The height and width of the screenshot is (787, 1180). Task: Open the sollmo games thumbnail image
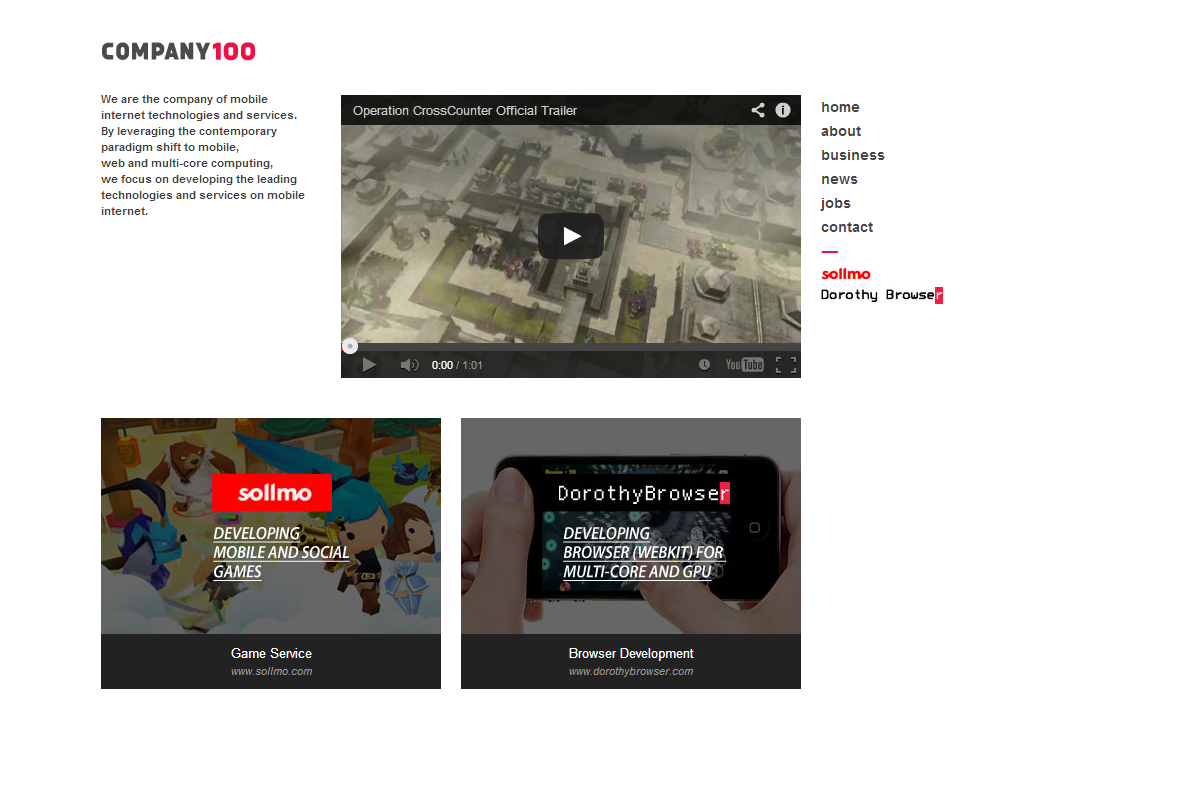pos(271,526)
